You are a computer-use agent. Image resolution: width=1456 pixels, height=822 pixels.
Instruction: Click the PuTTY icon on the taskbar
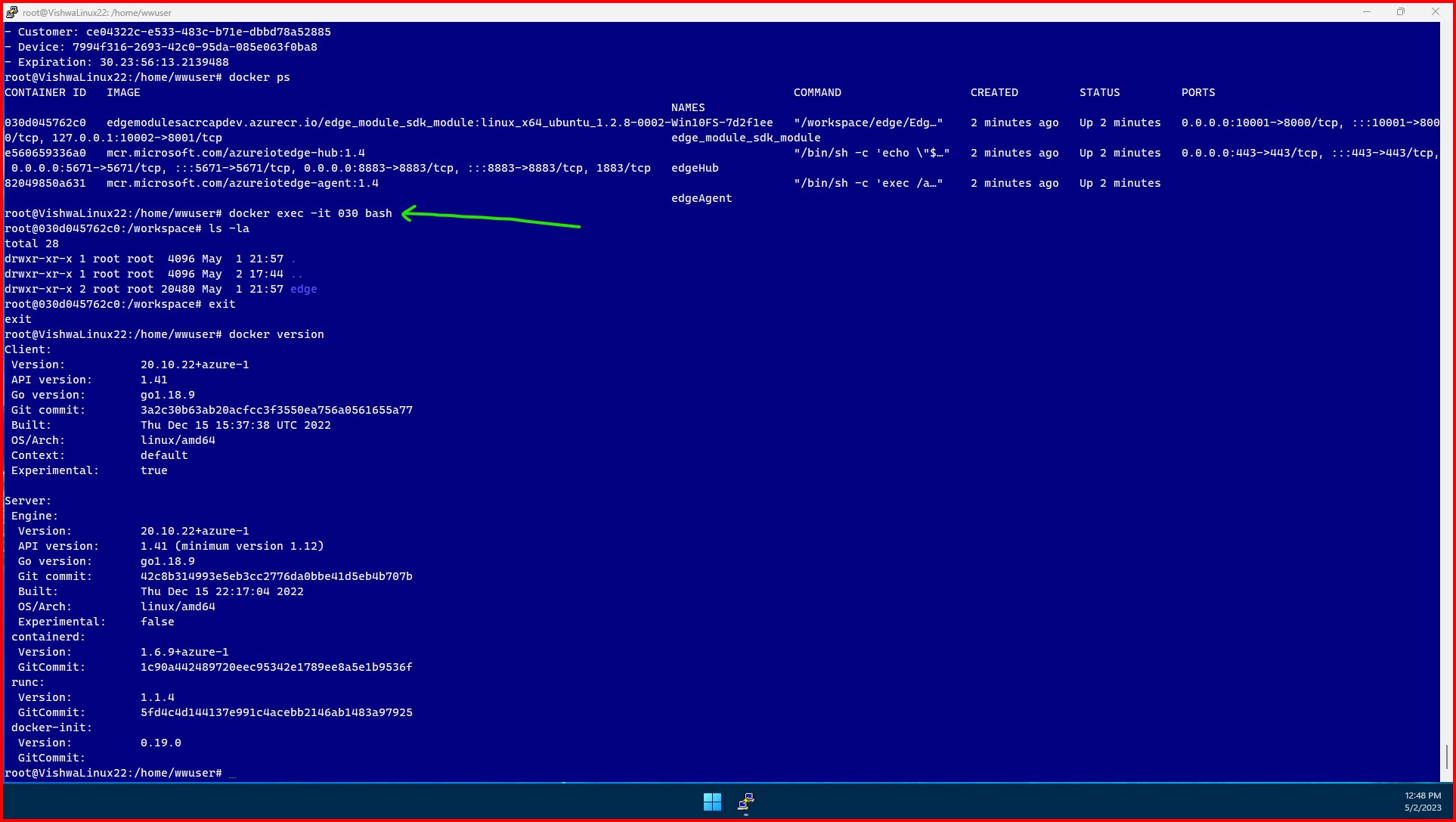pyautogui.click(x=745, y=802)
